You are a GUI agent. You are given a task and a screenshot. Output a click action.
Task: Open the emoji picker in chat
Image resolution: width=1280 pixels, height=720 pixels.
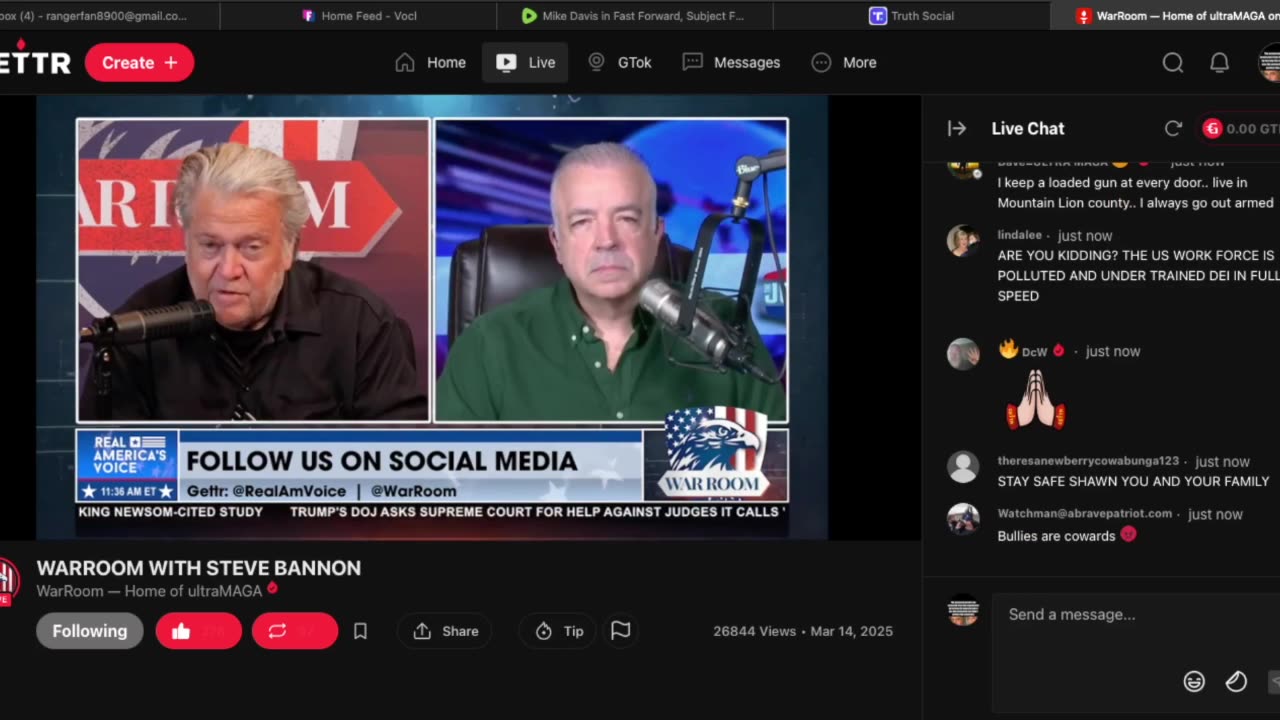coord(1194,682)
